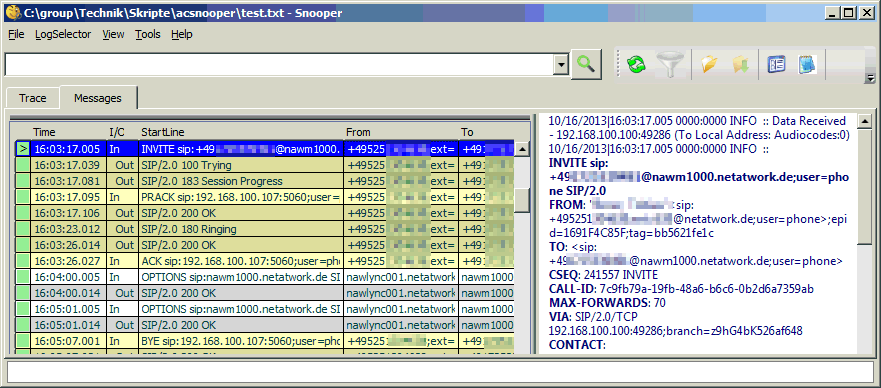Image resolution: width=881 pixels, height=388 pixels.
Task: Expand the toolbar overflow options arrow
Action: point(871,78)
